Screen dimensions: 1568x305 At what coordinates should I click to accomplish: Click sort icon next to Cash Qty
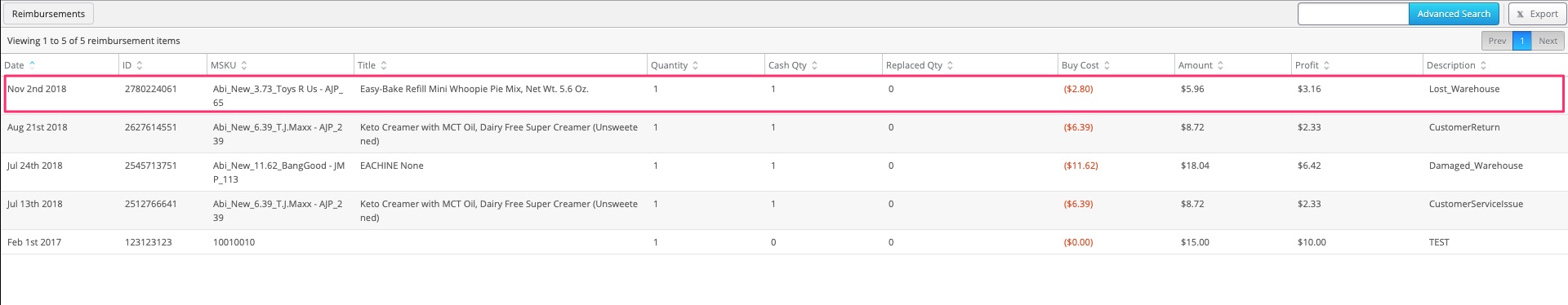pos(814,65)
